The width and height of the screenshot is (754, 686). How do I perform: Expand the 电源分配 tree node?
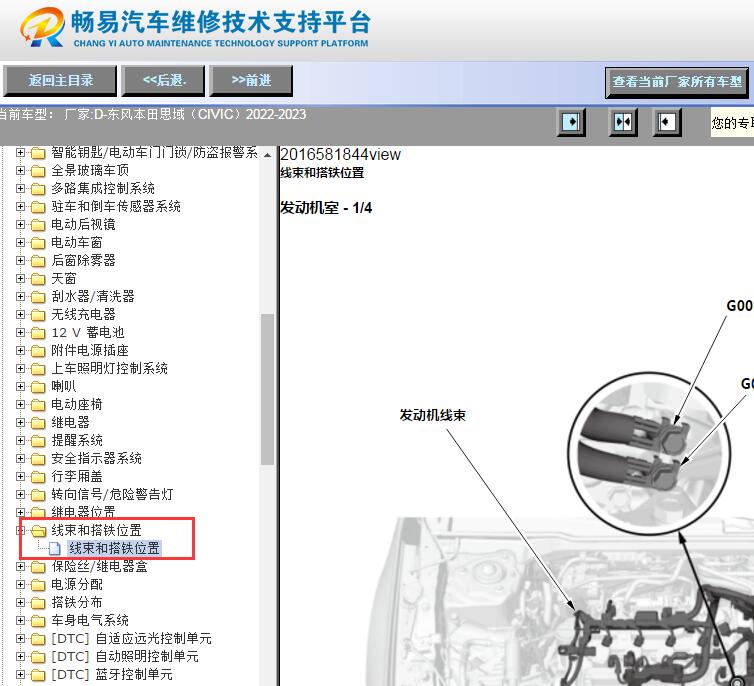[20, 585]
